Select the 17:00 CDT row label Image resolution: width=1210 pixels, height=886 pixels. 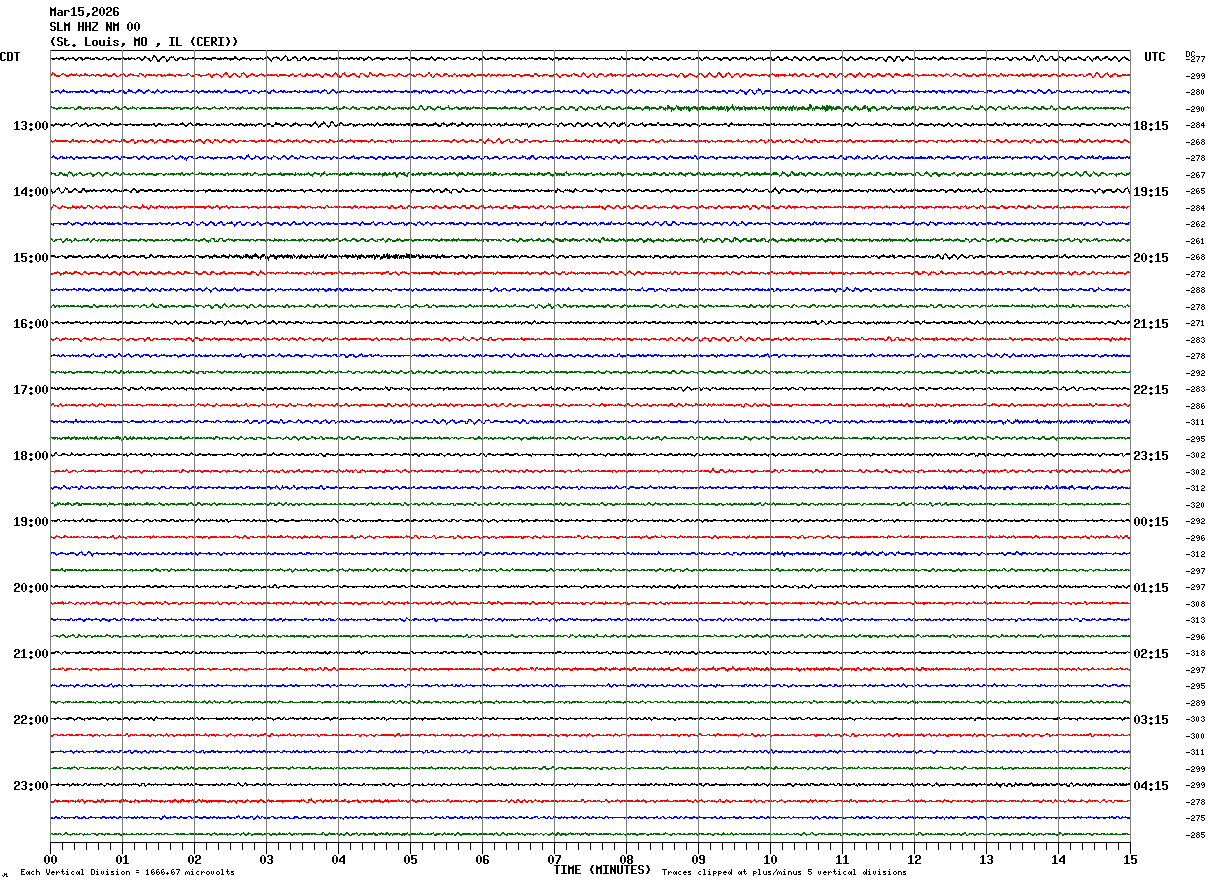coord(30,390)
